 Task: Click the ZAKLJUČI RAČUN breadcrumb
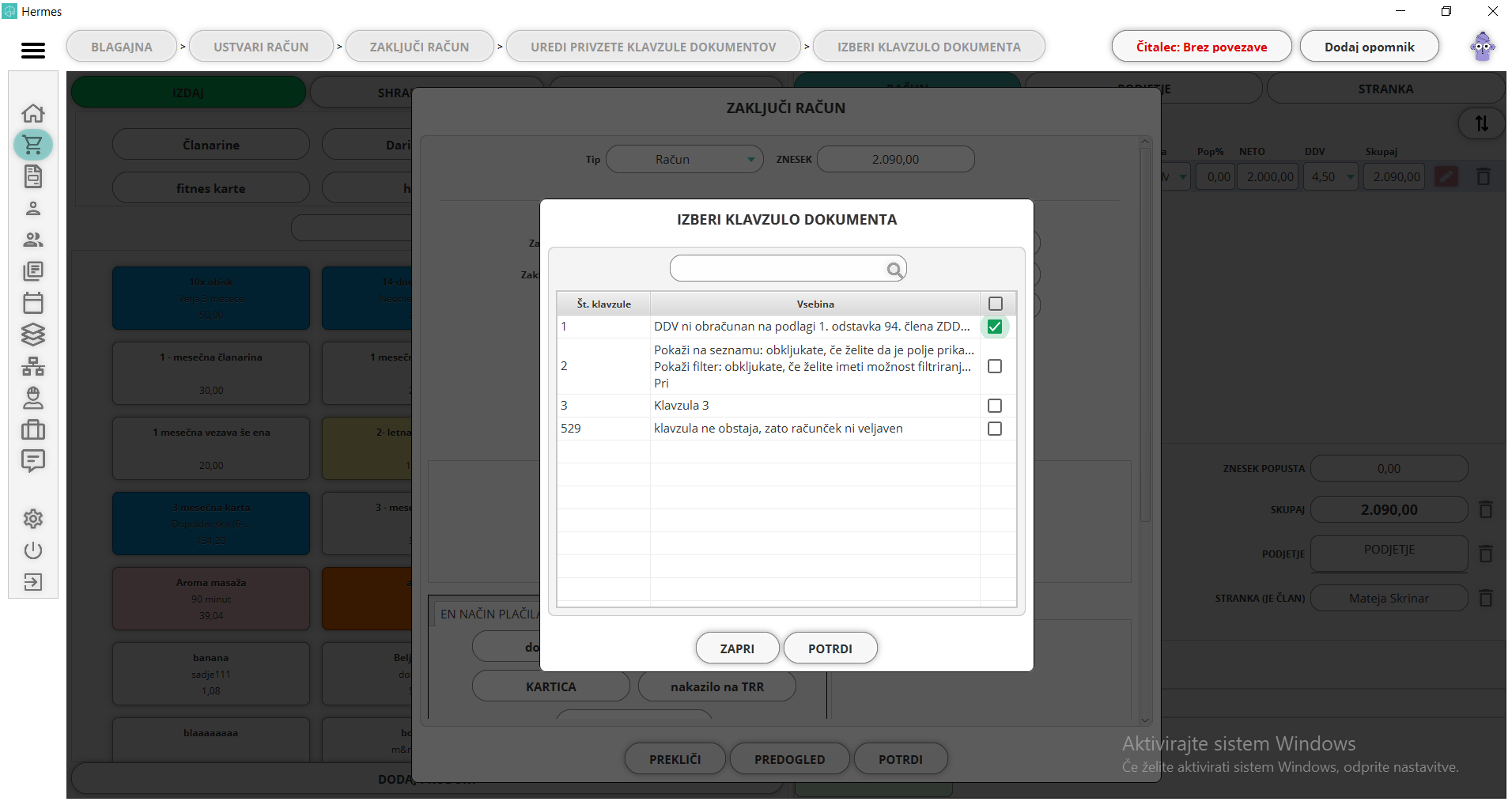pos(419,47)
